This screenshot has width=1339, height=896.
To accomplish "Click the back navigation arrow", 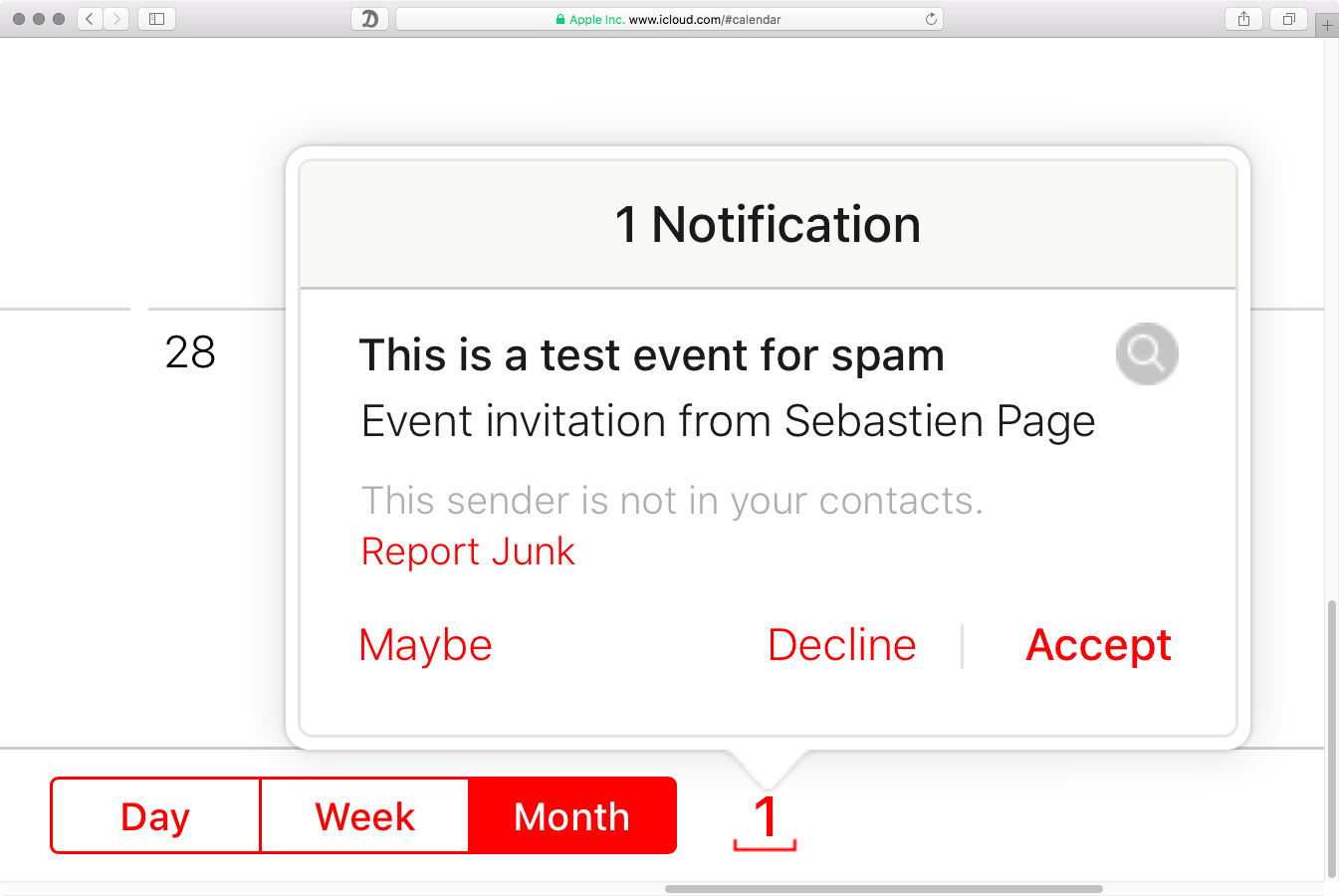I will (x=89, y=18).
